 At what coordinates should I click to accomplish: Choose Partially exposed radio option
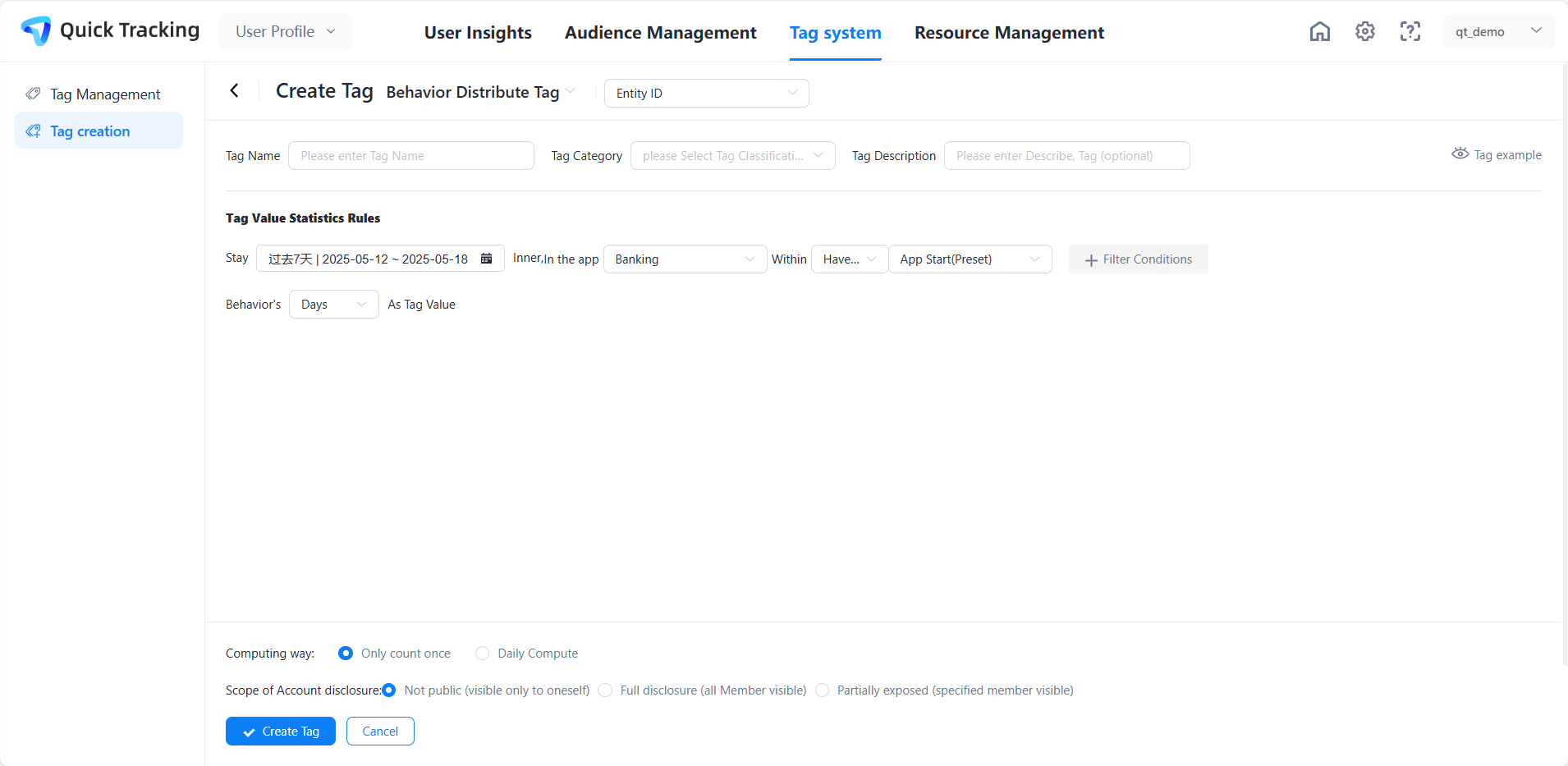pyautogui.click(x=822, y=690)
